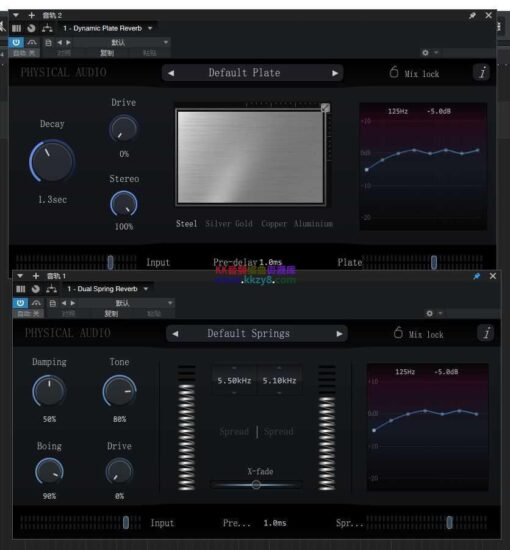This screenshot has height=550, width=510.
Task: Go to next DAW preset in Plate window
Action: pos(68,42)
